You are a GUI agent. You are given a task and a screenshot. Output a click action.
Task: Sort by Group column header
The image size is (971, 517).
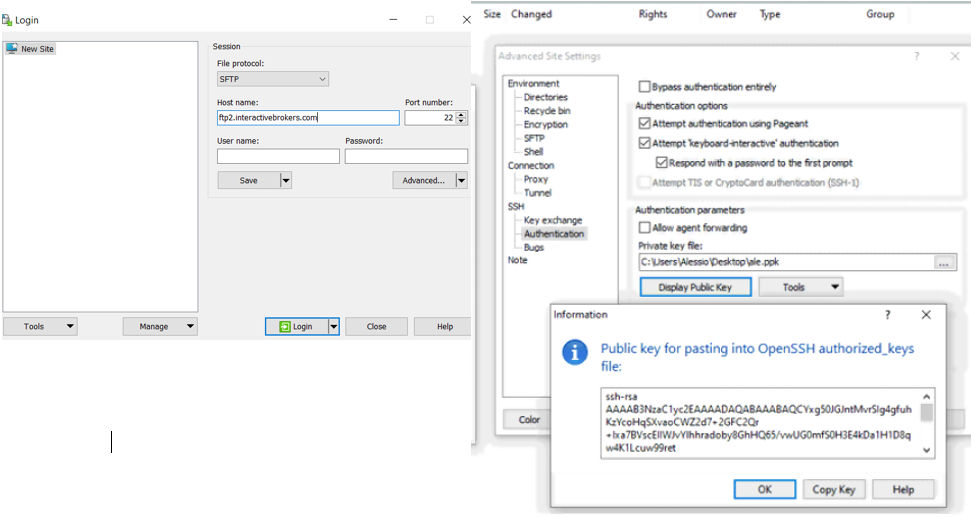(880, 14)
